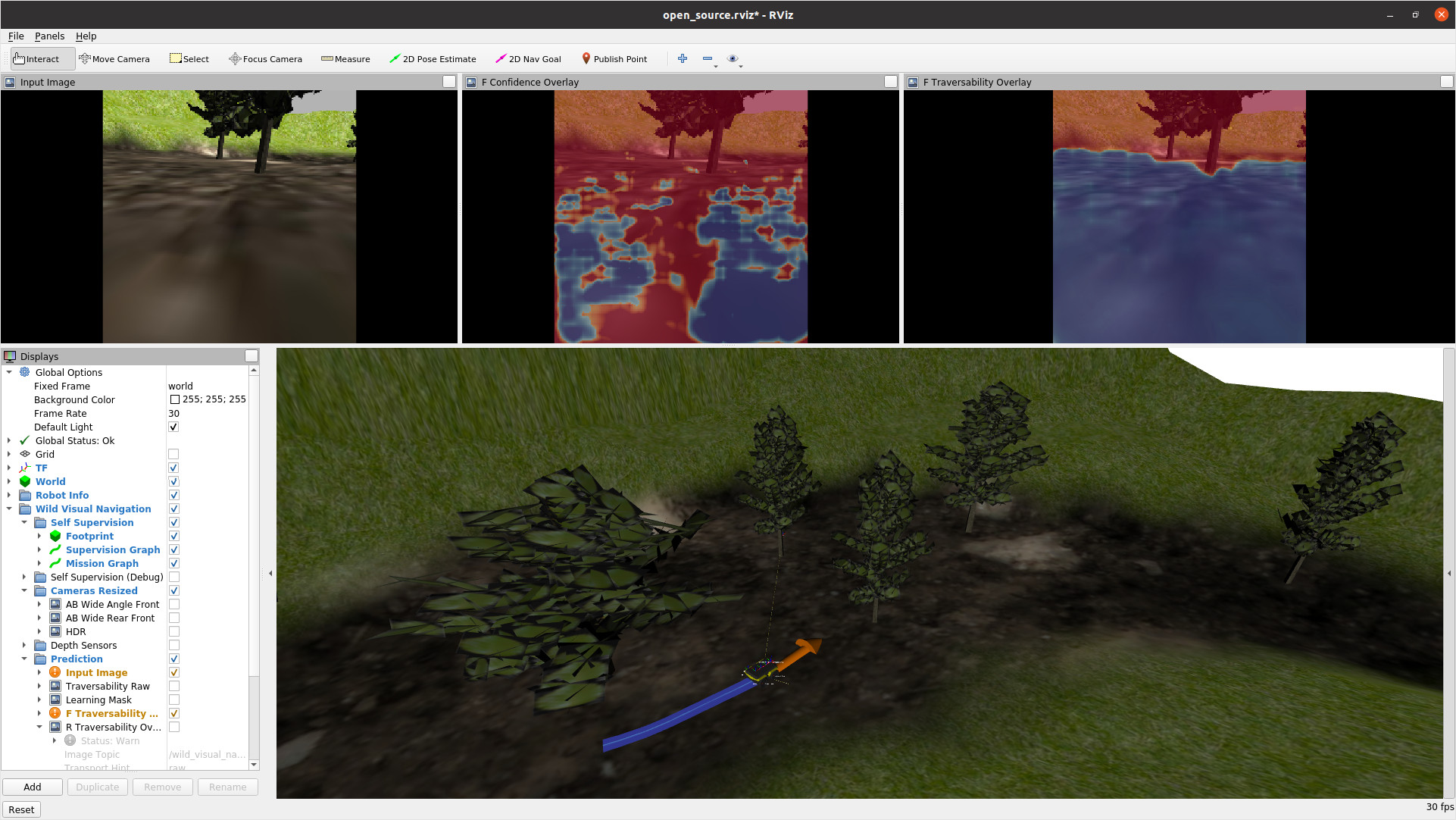
Task: Click the blue plus add-tool icon
Action: (683, 58)
